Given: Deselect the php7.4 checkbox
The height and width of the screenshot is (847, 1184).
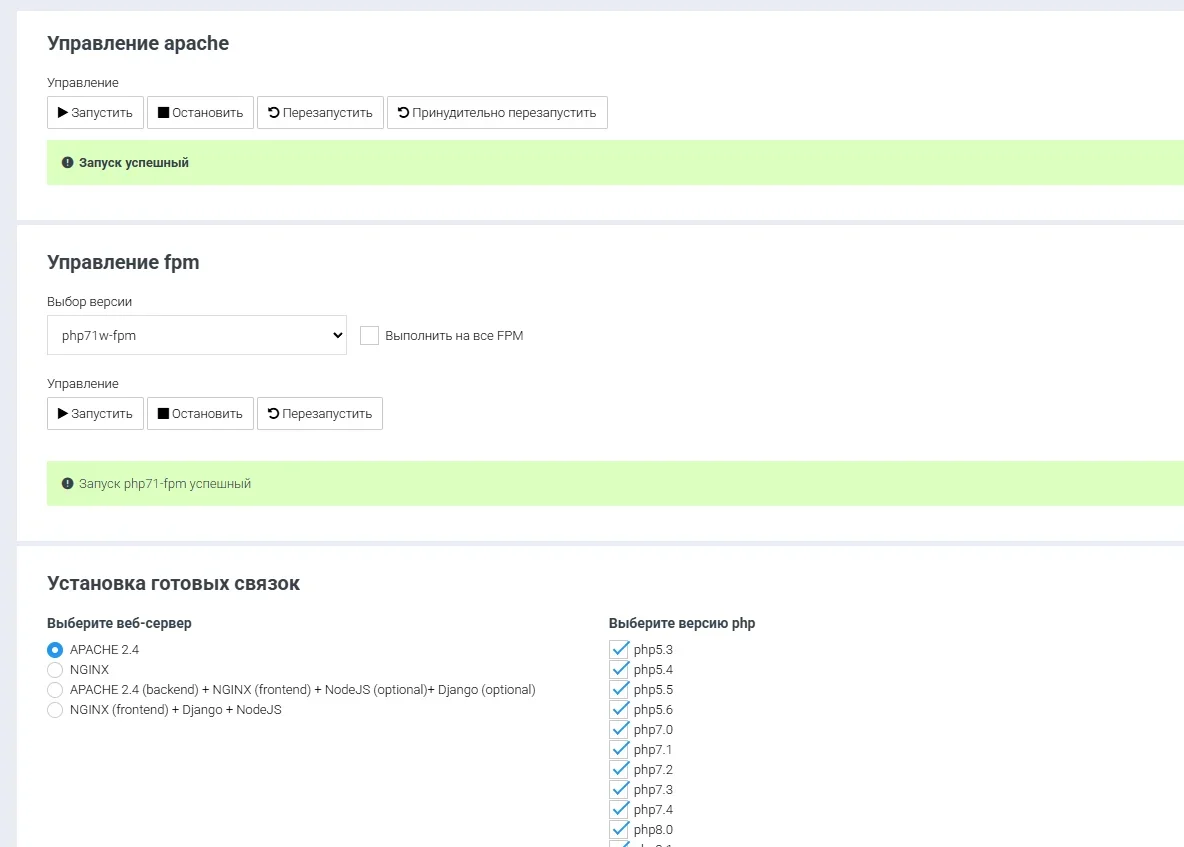Looking at the screenshot, I should point(619,810).
